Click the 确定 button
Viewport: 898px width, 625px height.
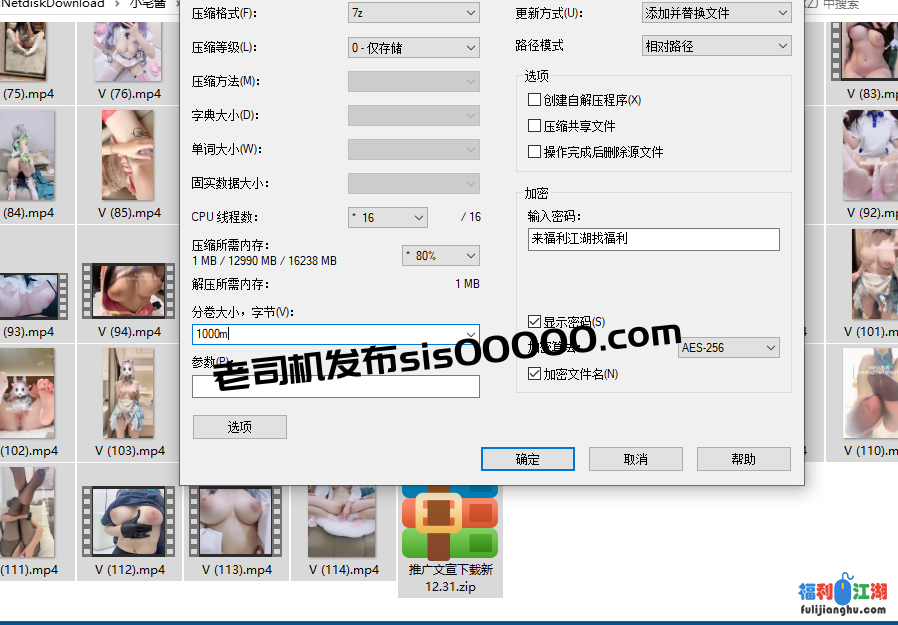pyautogui.click(x=528, y=459)
